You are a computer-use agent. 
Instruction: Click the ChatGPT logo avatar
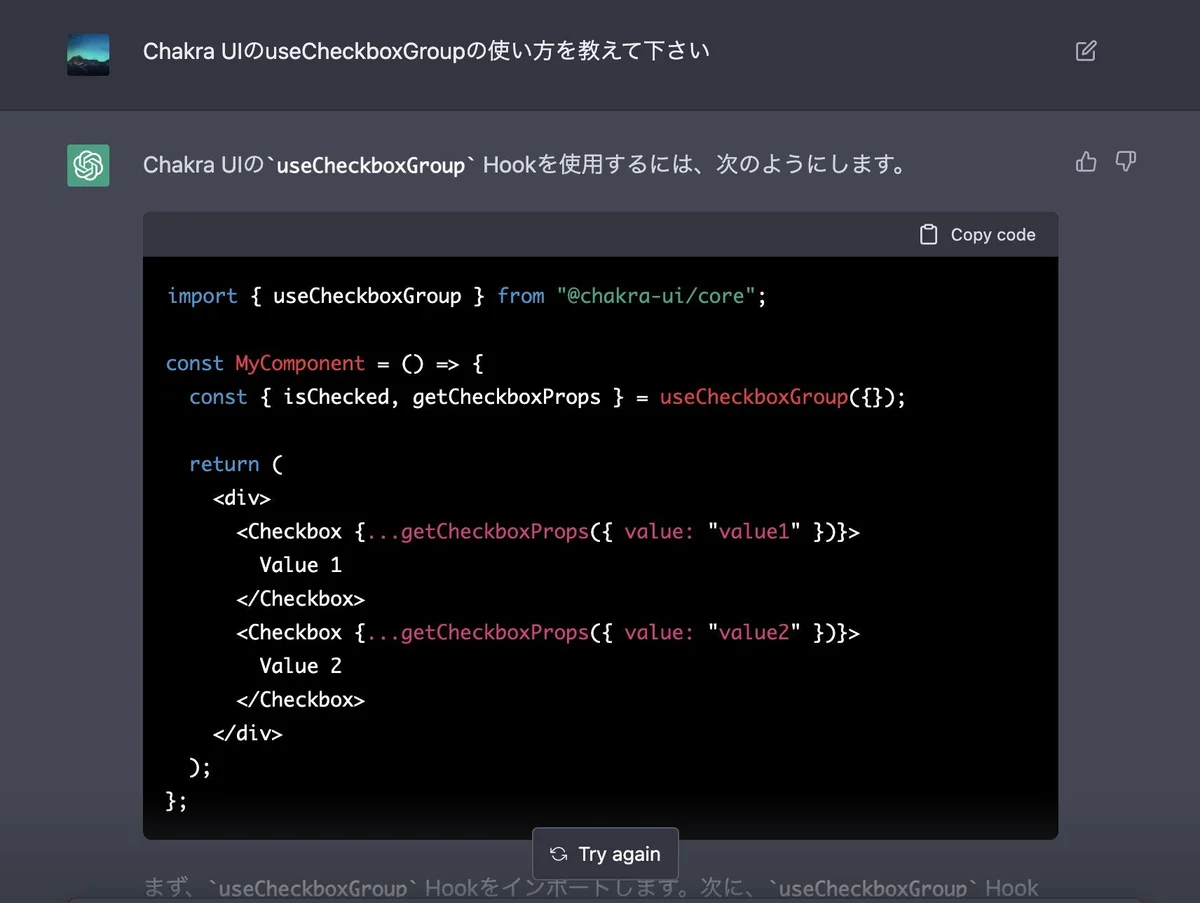88,165
